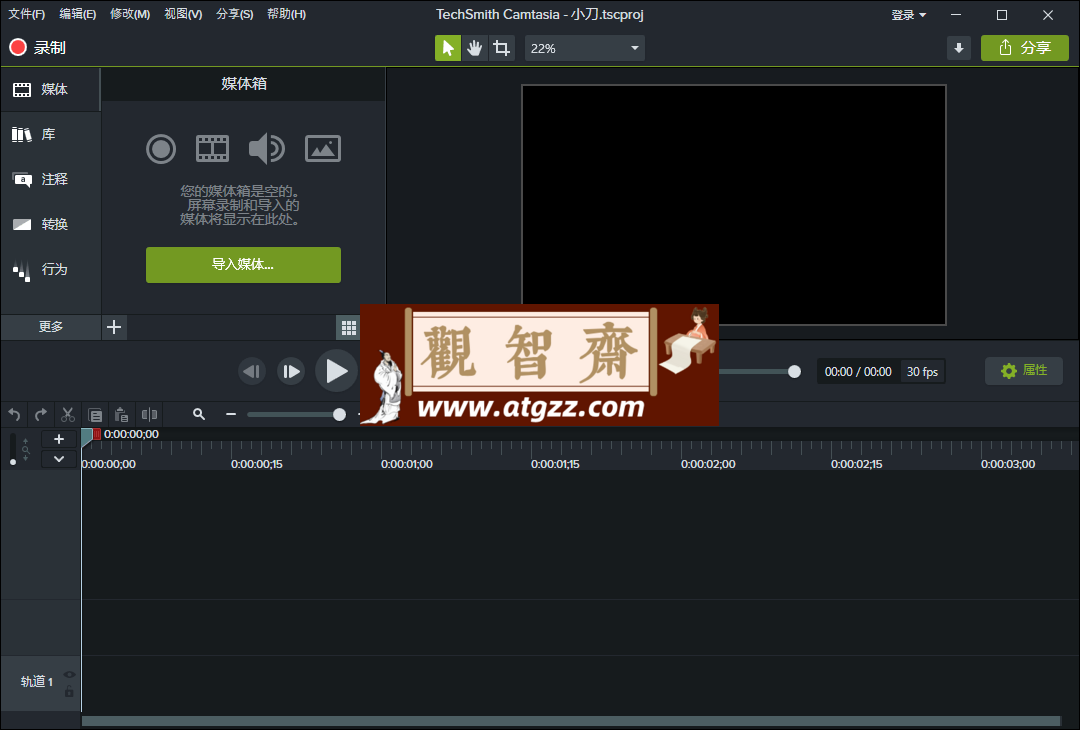Open the 22% zoom level dropdown
The width and height of the screenshot is (1080, 730).
click(585, 48)
